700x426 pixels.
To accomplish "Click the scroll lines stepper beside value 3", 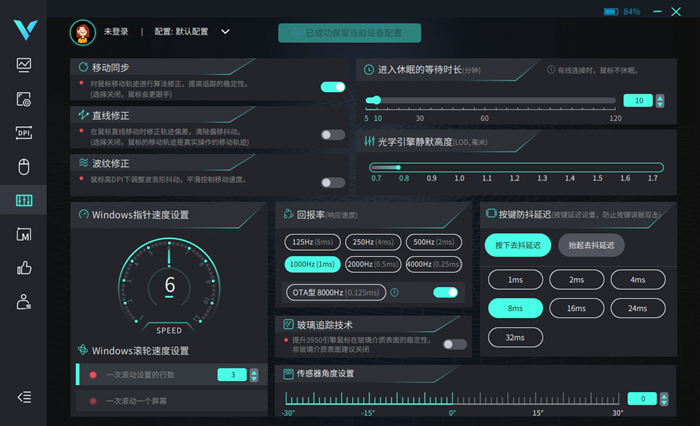I will (x=255, y=375).
